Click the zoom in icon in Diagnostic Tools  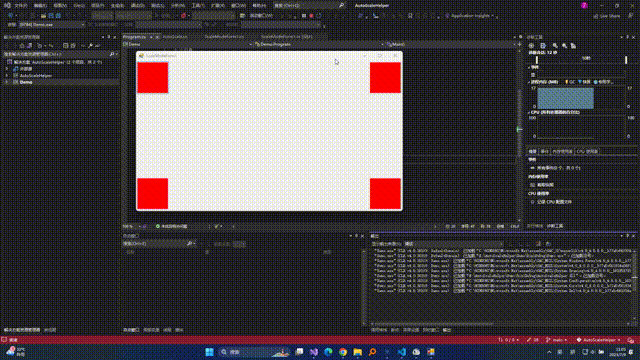555,46
